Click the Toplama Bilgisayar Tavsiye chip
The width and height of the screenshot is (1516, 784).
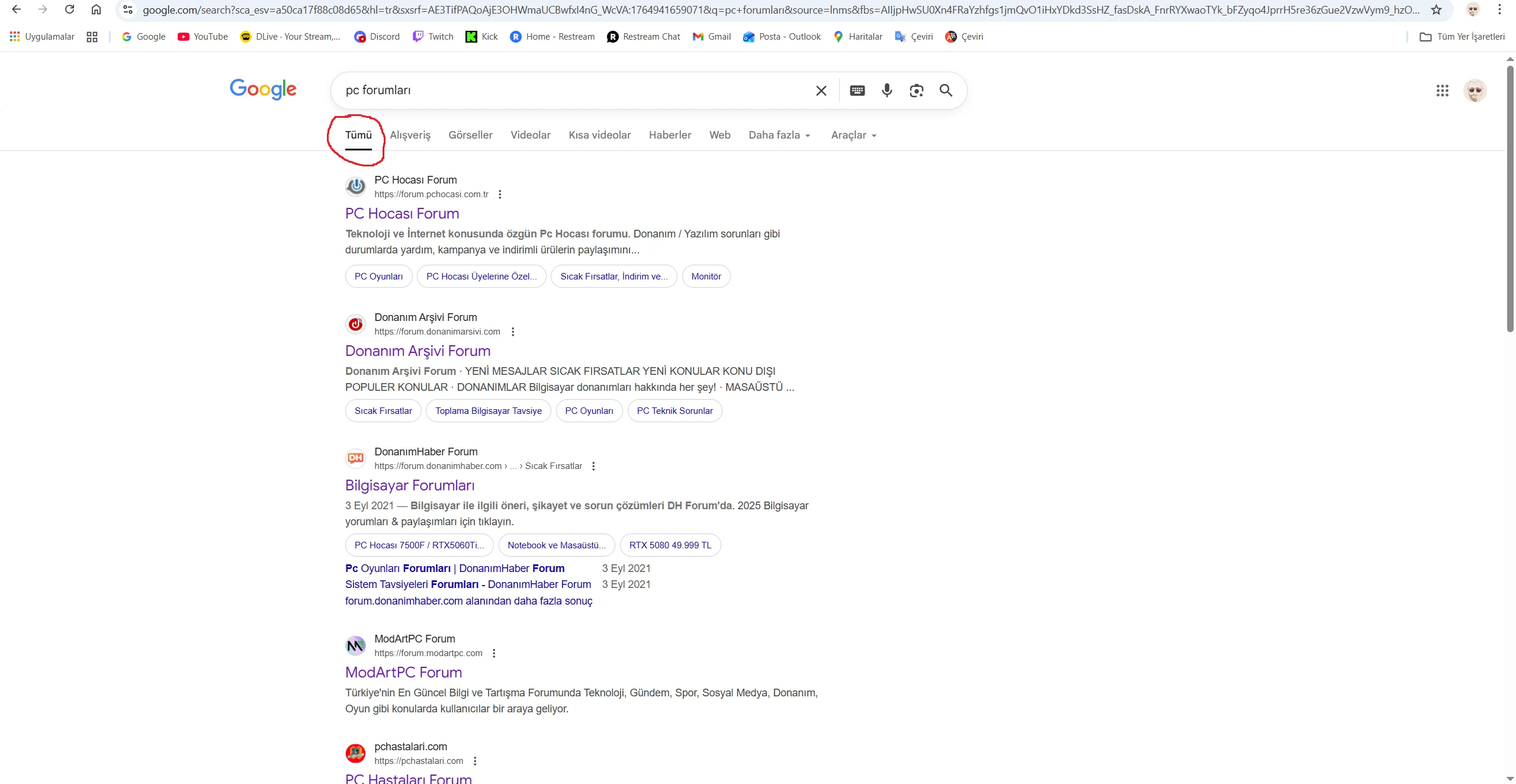click(488, 411)
